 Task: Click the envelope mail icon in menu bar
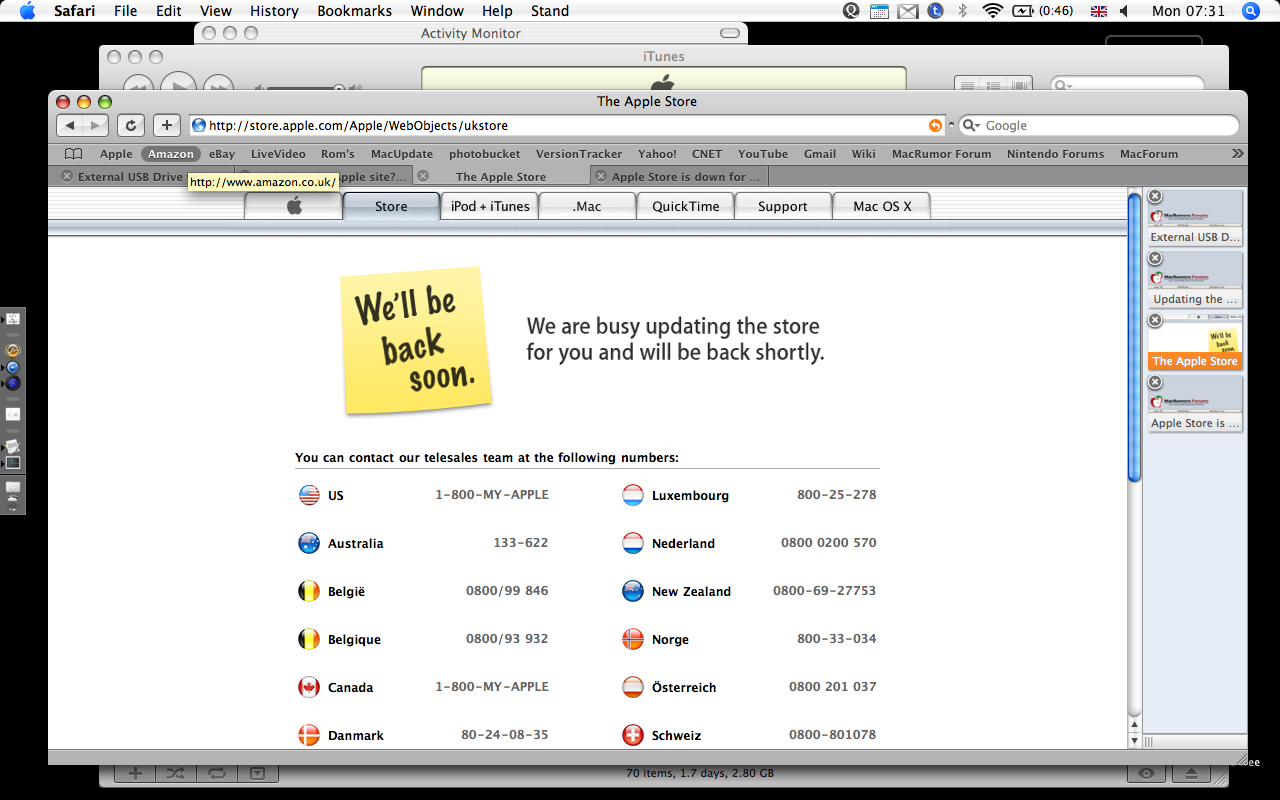tap(907, 11)
